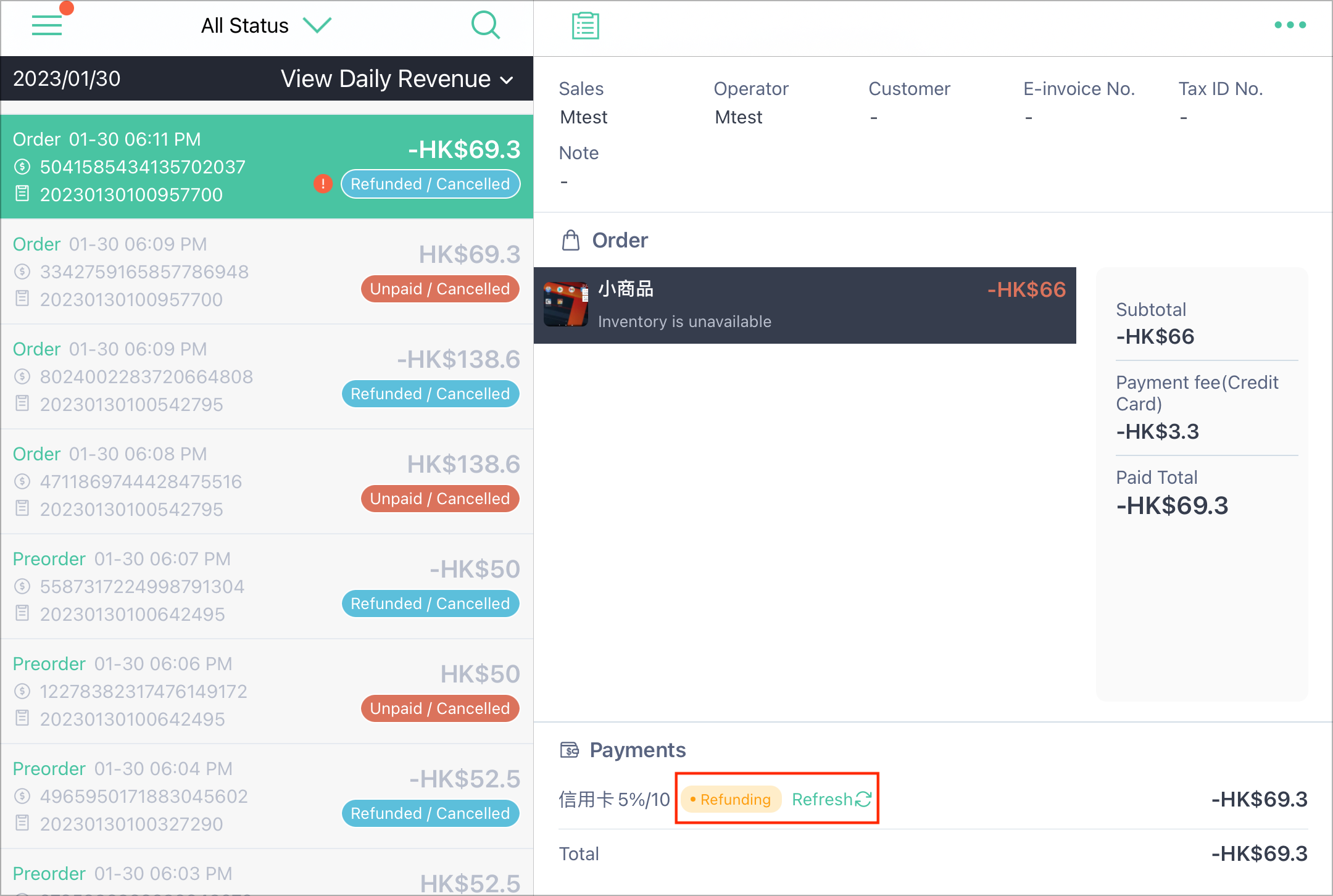
Task: Click receipt number 20230130100957700 in selected order
Action: 131,194
